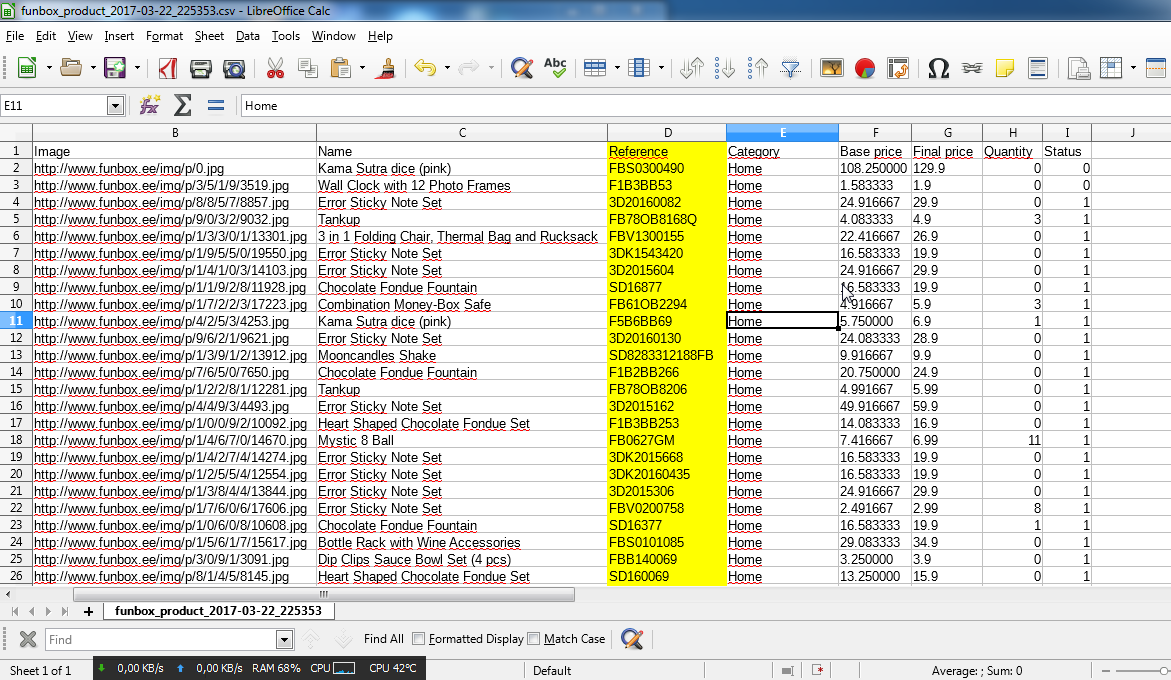Click the Cut scissors icon

pos(275,68)
